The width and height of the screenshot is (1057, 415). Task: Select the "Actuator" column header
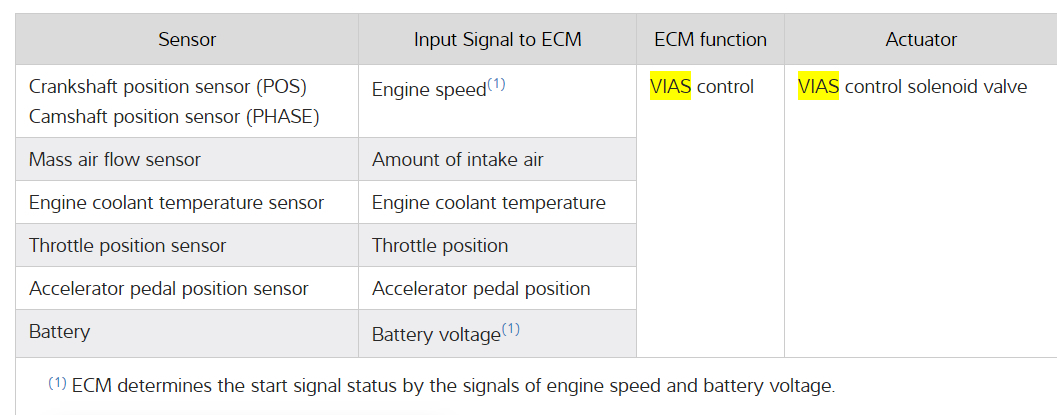coord(921,40)
